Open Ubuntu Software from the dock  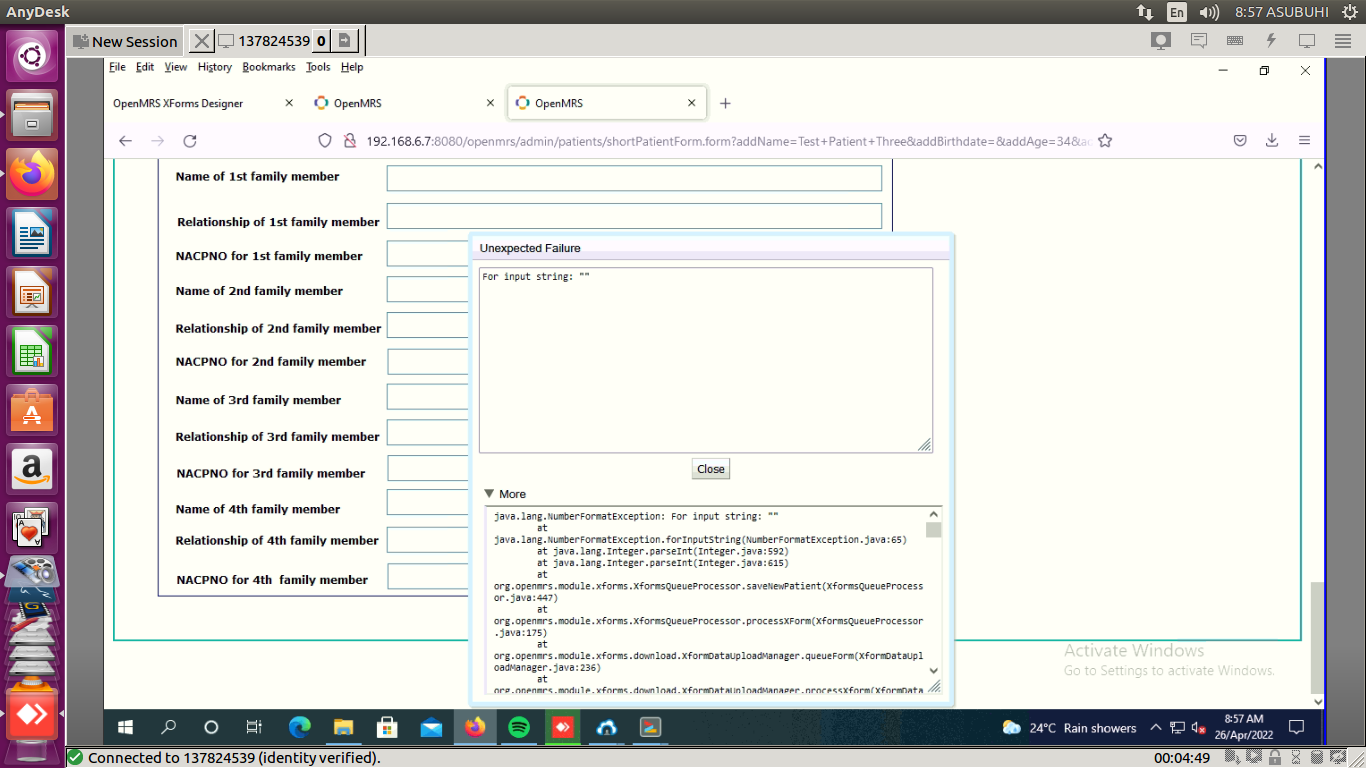[x=33, y=409]
